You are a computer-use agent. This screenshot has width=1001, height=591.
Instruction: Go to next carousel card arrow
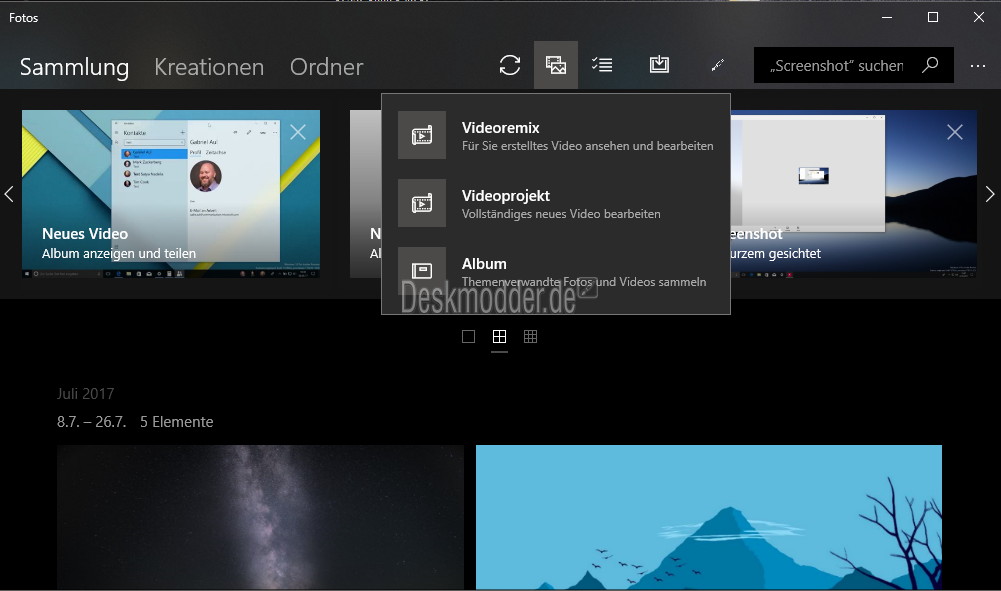click(x=990, y=194)
